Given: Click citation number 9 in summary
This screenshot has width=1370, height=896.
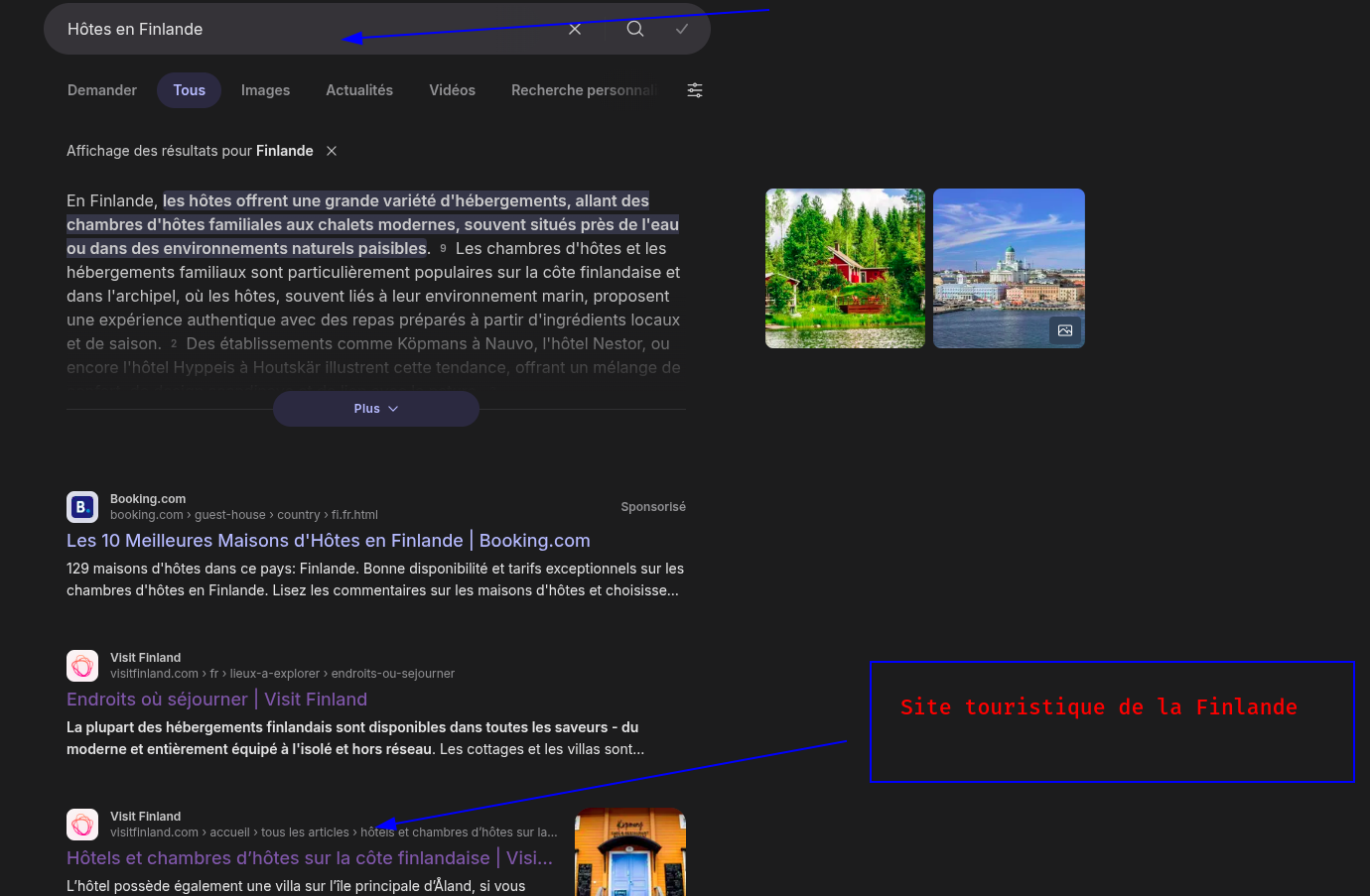Looking at the screenshot, I should (443, 248).
